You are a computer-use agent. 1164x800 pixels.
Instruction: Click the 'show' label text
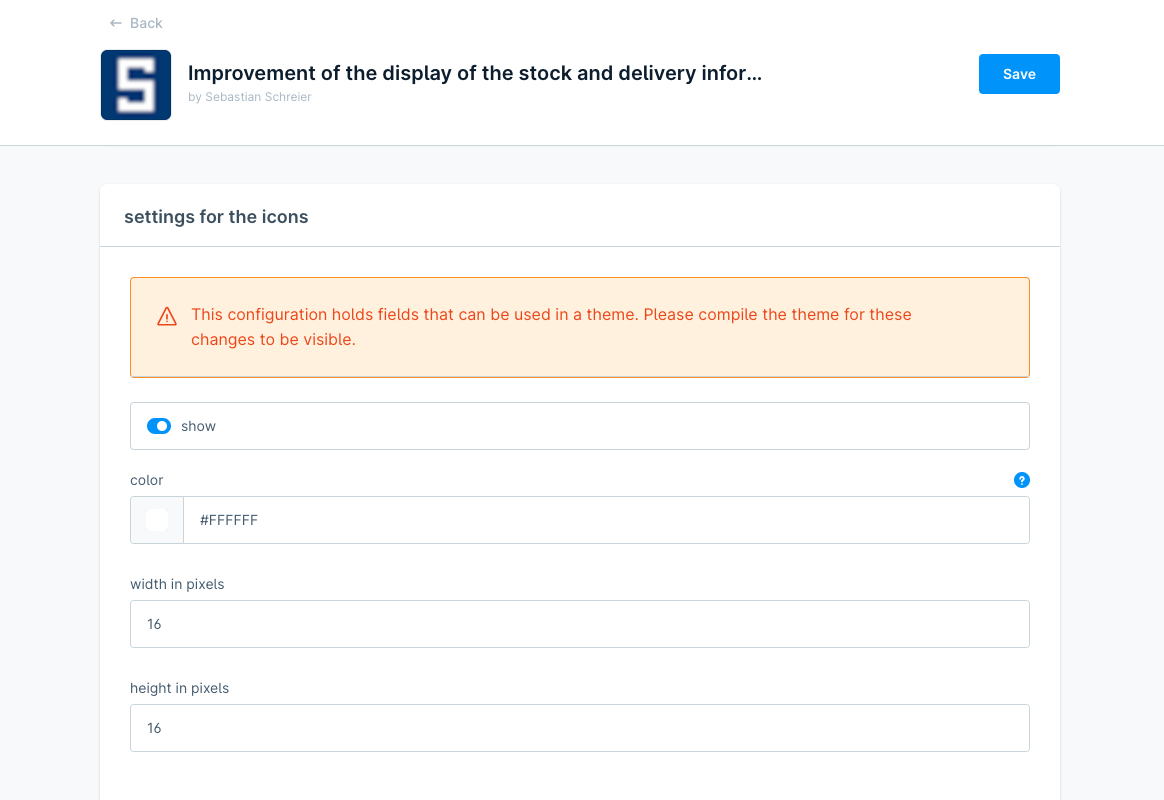[x=198, y=426]
